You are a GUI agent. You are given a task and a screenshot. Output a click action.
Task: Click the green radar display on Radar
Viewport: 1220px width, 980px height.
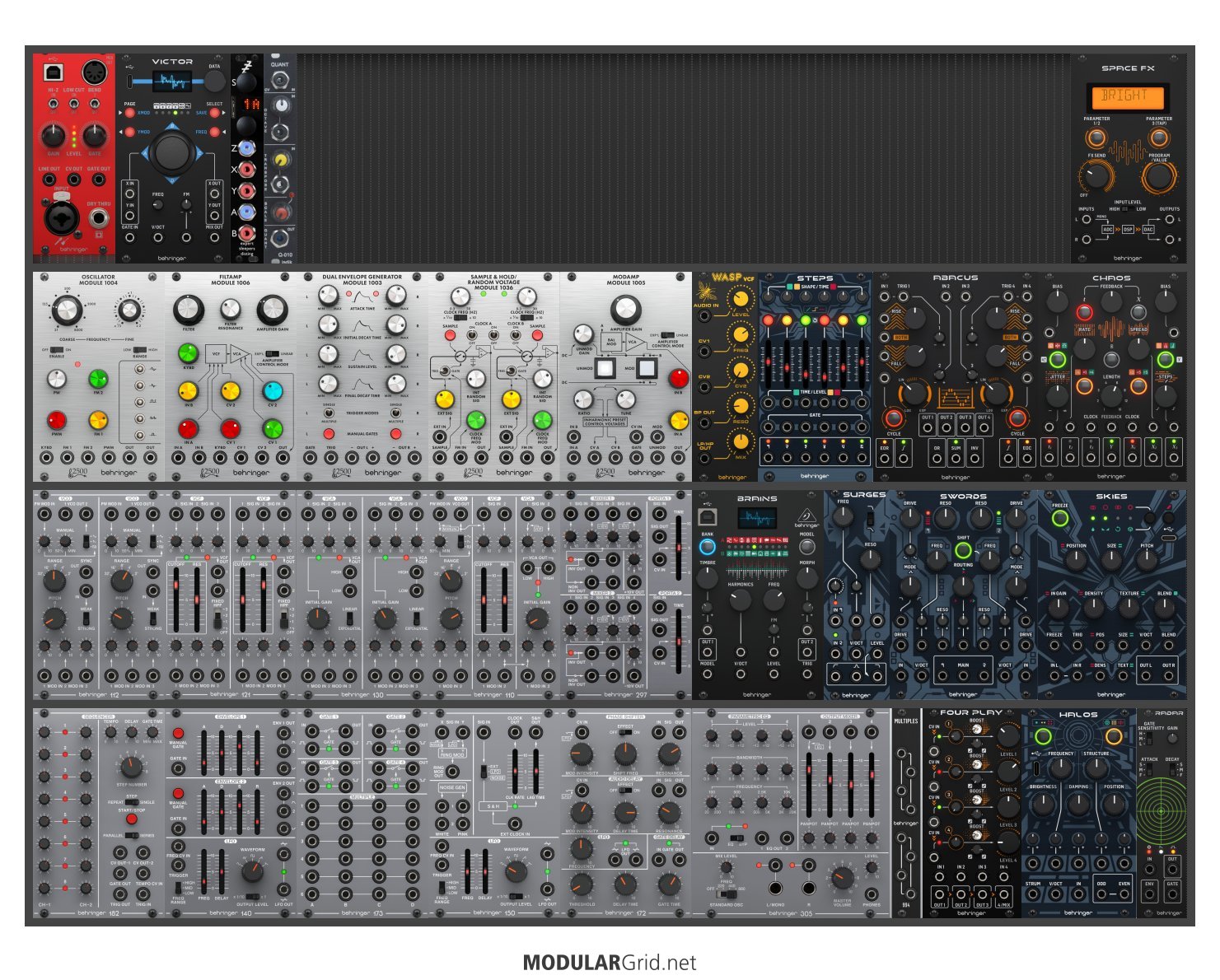point(1162,811)
